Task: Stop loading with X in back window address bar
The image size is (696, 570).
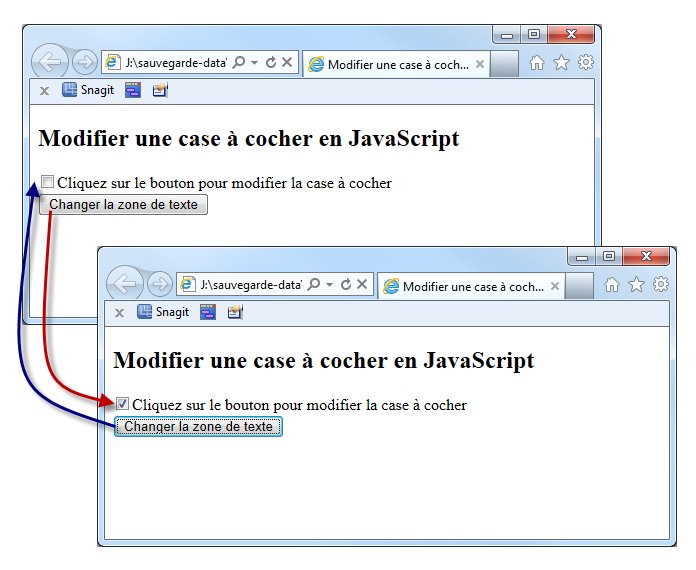Action: tap(287, 62)
